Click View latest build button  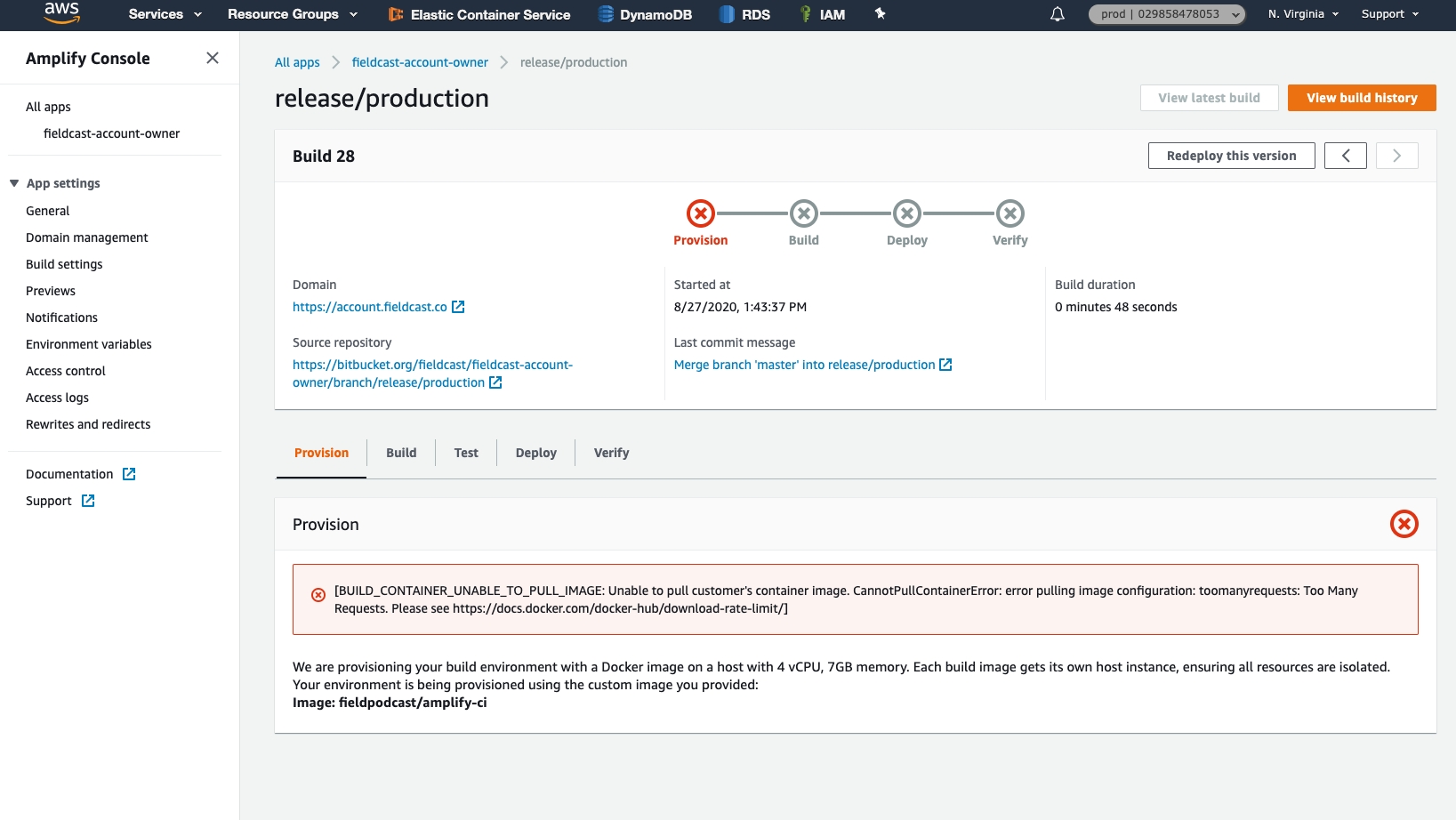pyautogui.click(x=1210, y=98)
